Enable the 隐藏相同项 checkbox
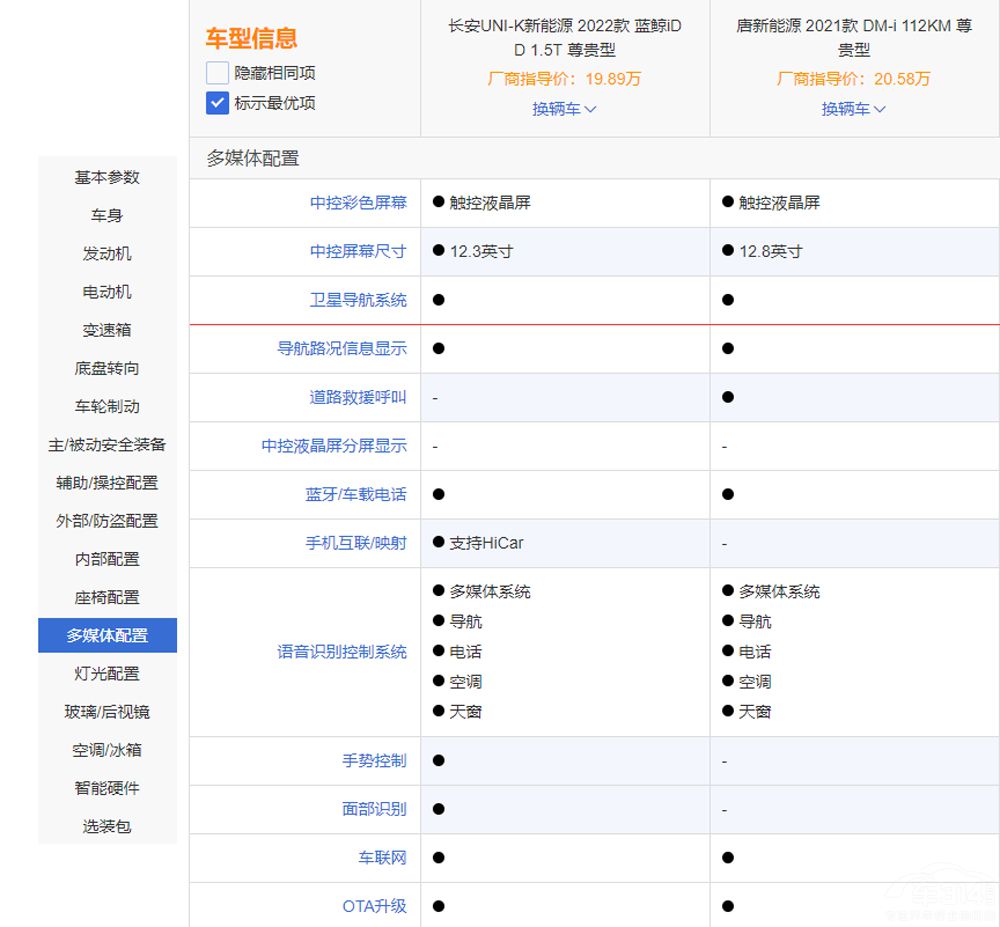The image size is (1000, 927). click(216, 72)
